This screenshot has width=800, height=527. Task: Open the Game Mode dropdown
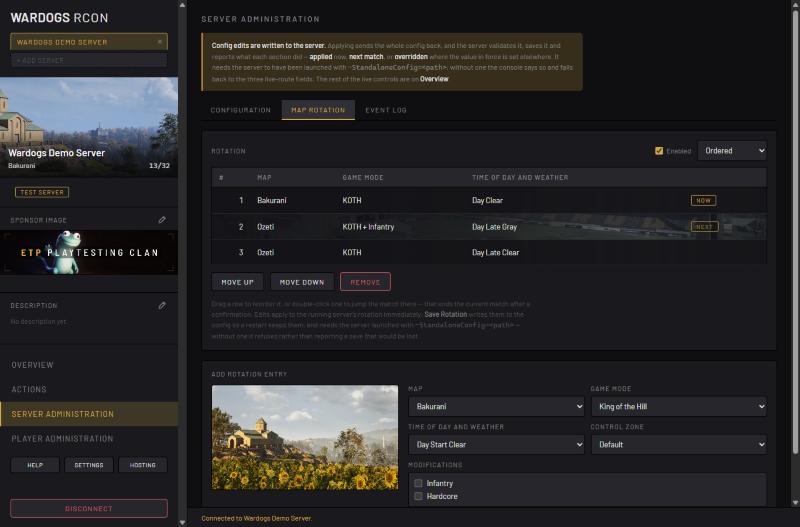tap(679, 406)
